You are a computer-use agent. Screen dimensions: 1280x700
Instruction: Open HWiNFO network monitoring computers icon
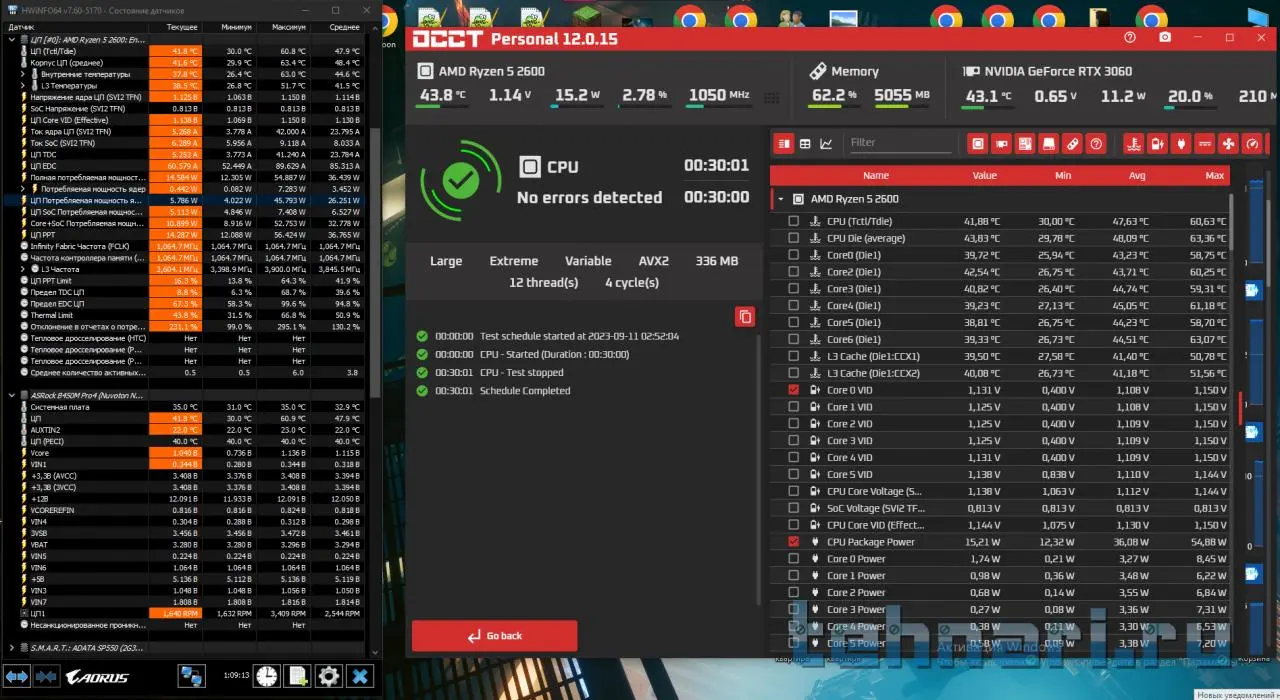point(191,676)
